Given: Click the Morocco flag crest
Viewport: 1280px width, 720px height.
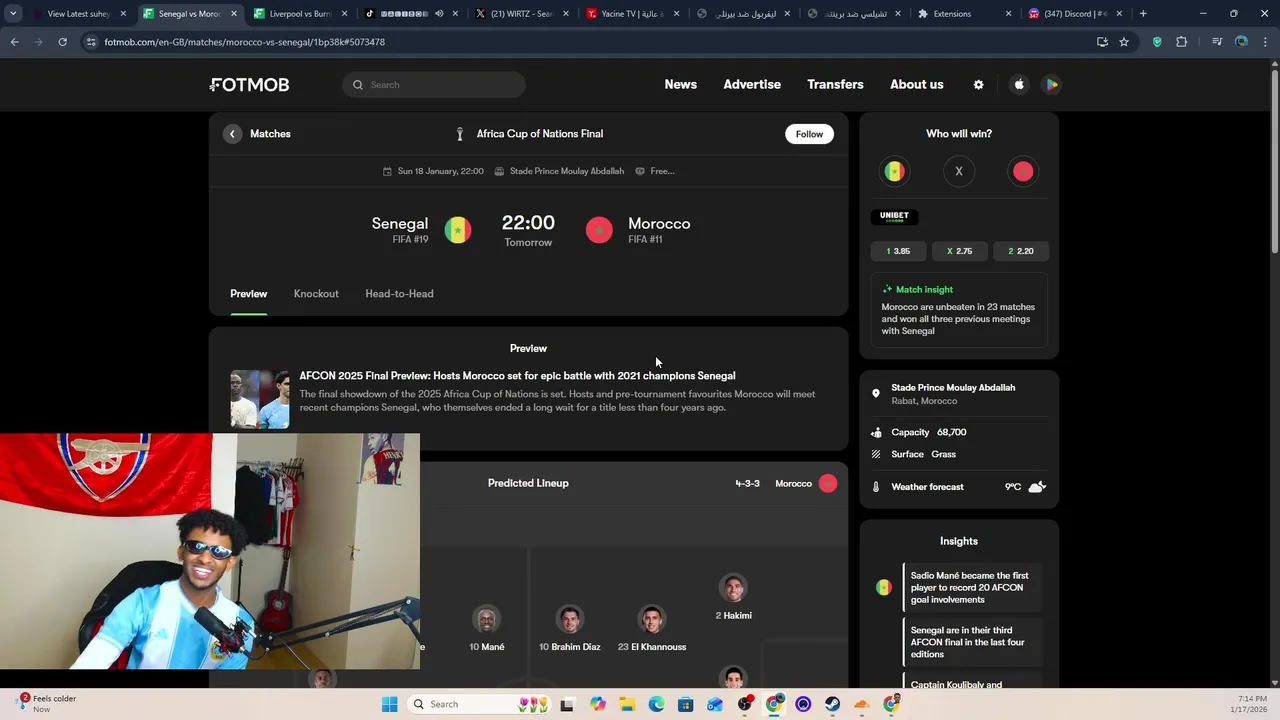Looking at the screenshot, I should [599, 230].
